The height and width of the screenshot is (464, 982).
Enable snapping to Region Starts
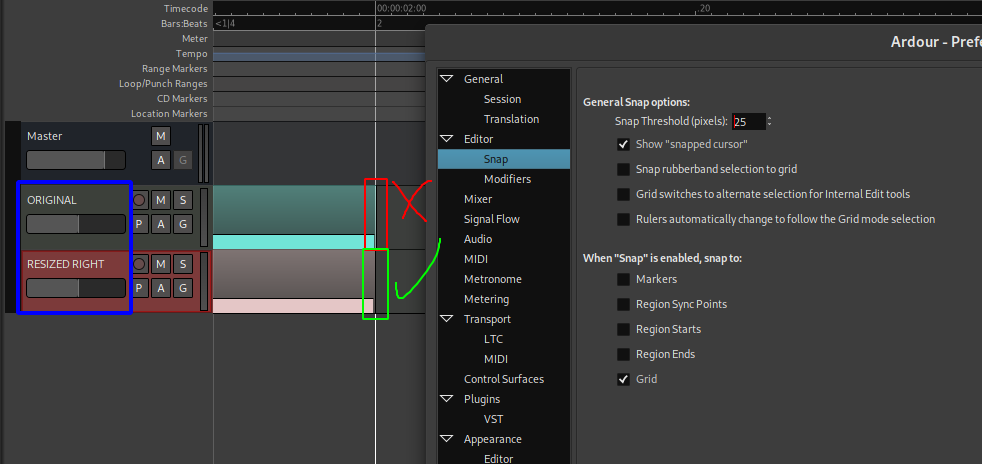coord(624,329)
